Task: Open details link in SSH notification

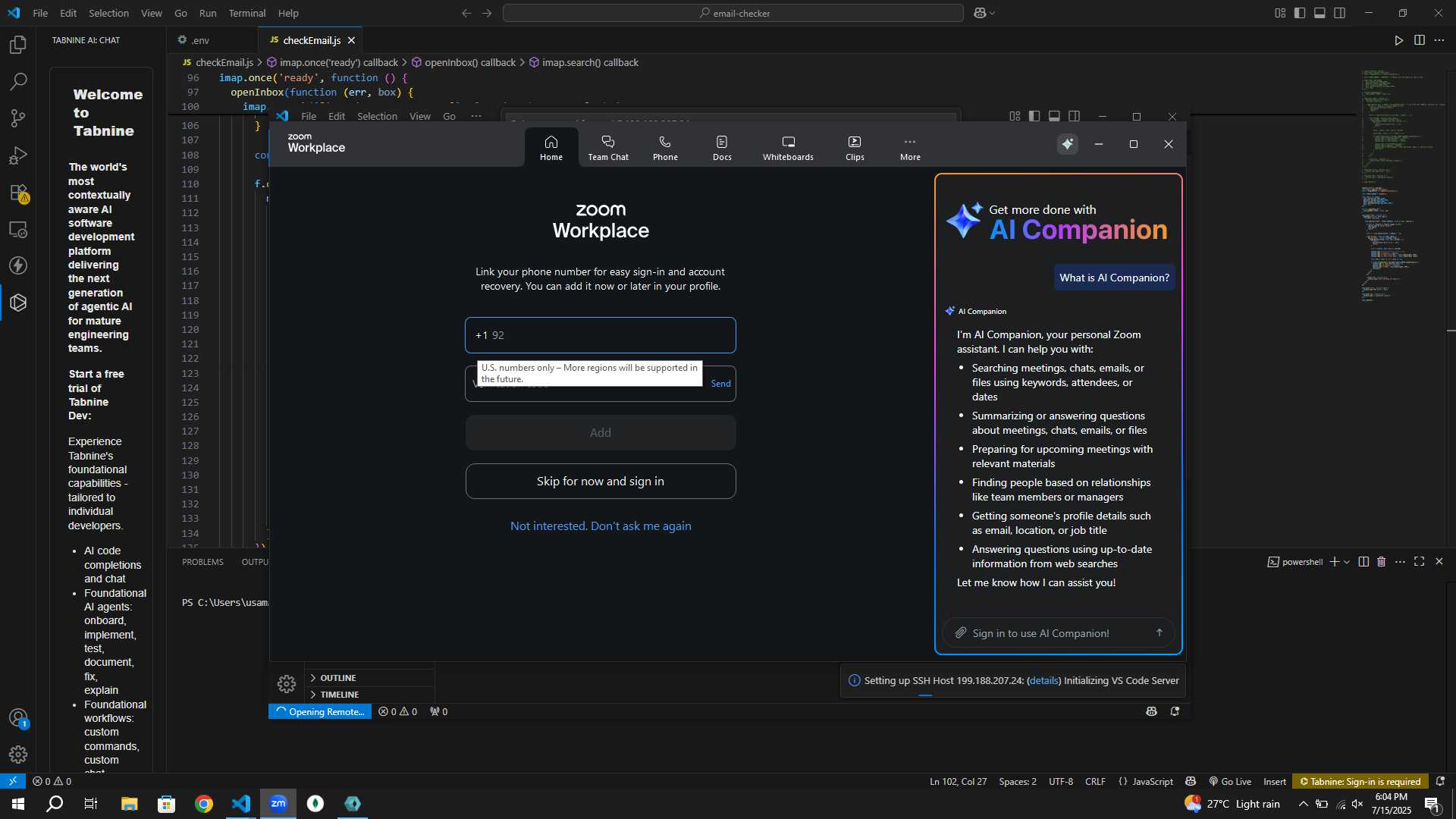Action: [1043, 681]
